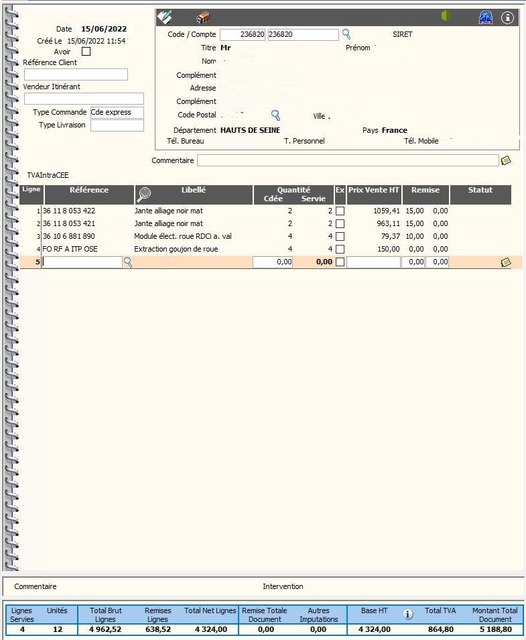The image size is (526, 640).
Task: Click price 150,00
Action: pos(388,249)
